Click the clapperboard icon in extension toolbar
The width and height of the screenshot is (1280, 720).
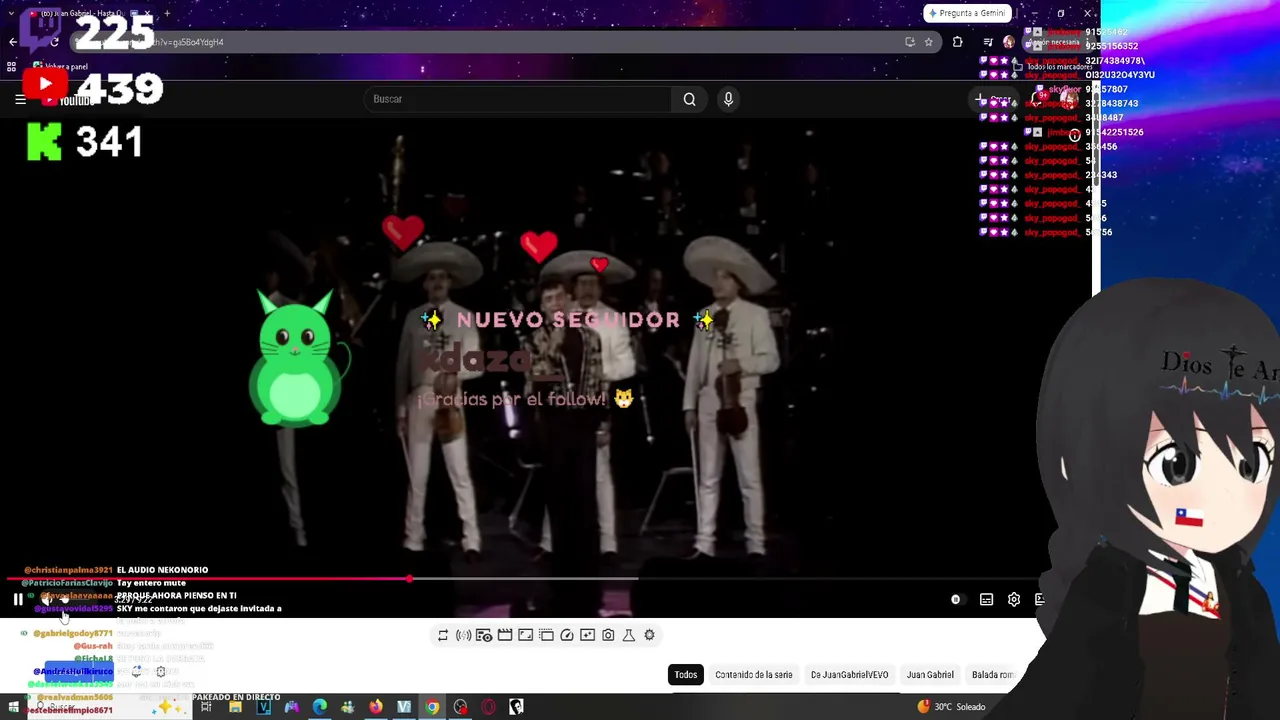coord(505,635)
